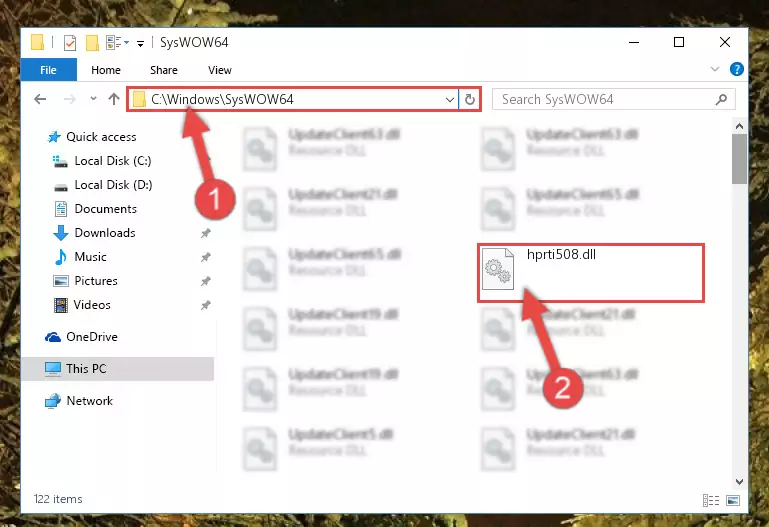
Task: Switch to the View ribbon tab
Action: pos(220,70)
